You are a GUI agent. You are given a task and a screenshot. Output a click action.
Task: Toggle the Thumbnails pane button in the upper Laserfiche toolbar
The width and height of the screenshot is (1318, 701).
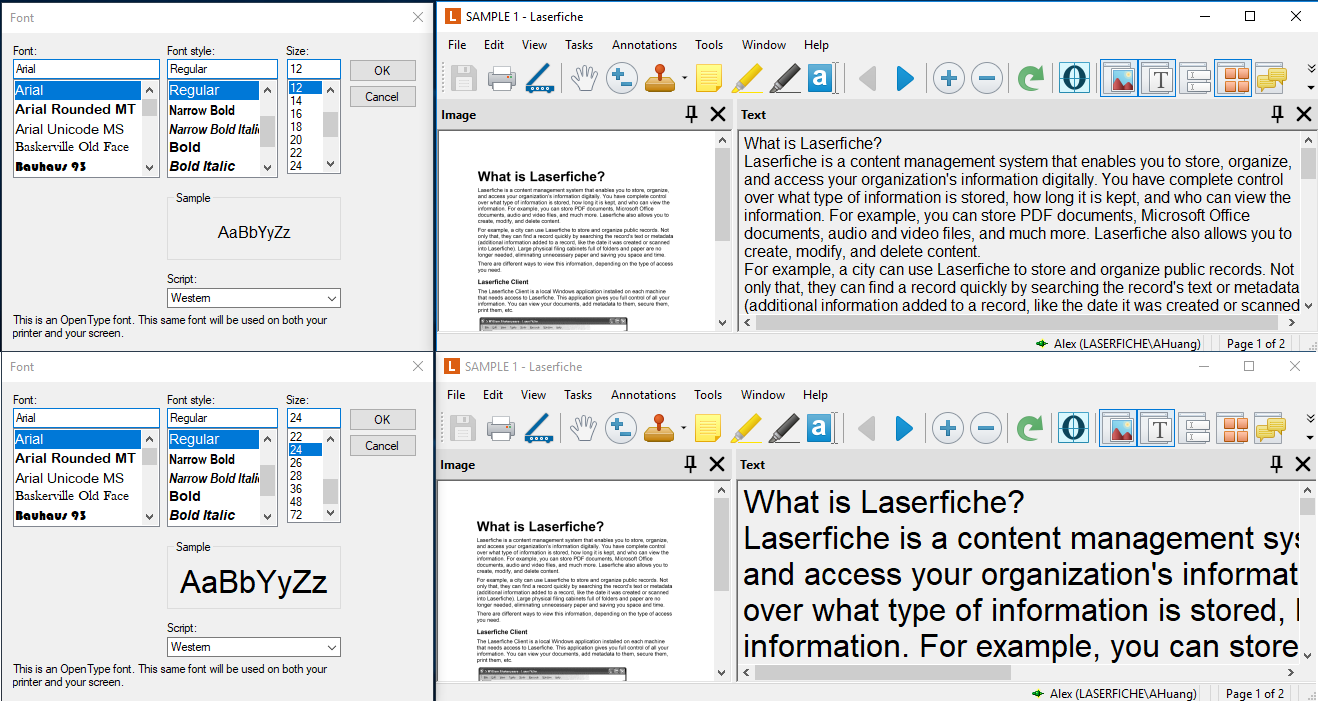pos(1233,78)
